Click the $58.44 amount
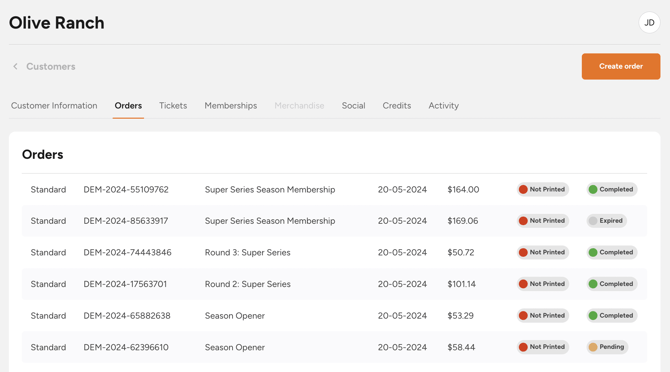 [461, 347]
